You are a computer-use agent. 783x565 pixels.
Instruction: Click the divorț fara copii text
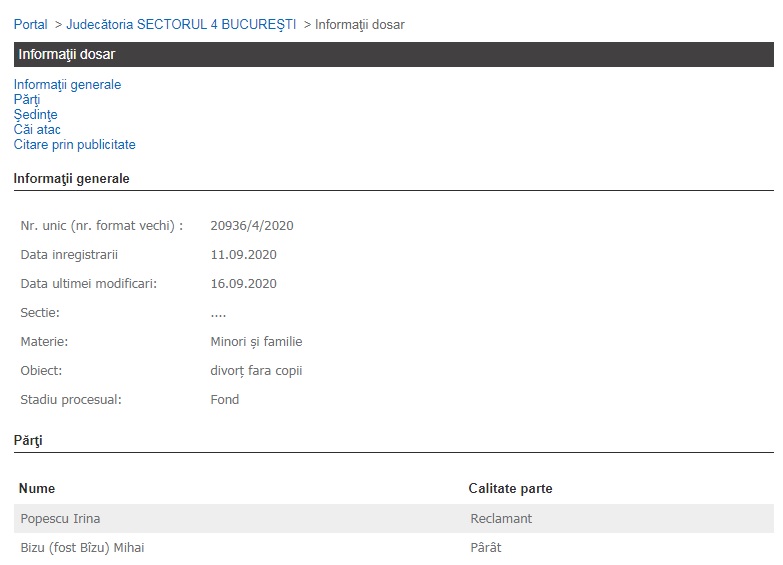point(256,371)
